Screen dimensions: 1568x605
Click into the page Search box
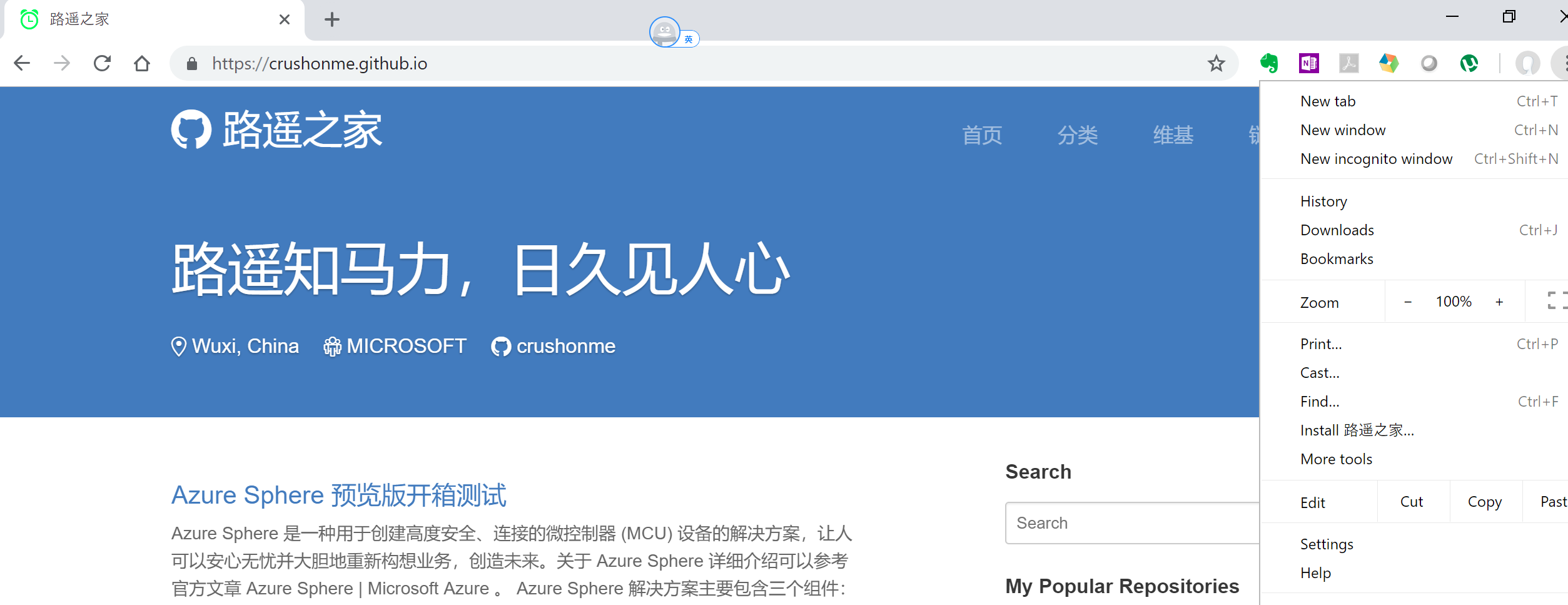(x=1132, y=523)
